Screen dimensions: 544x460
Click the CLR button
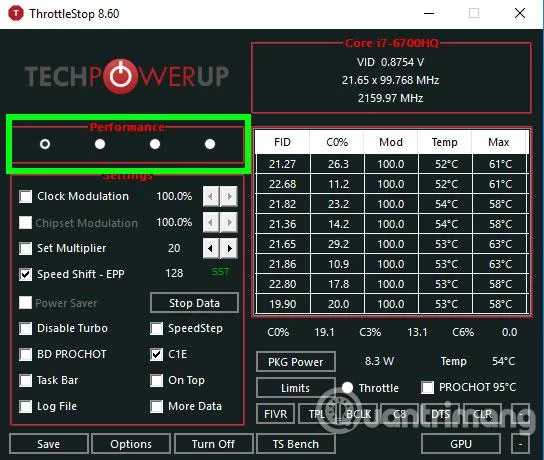tap(482, 414)
